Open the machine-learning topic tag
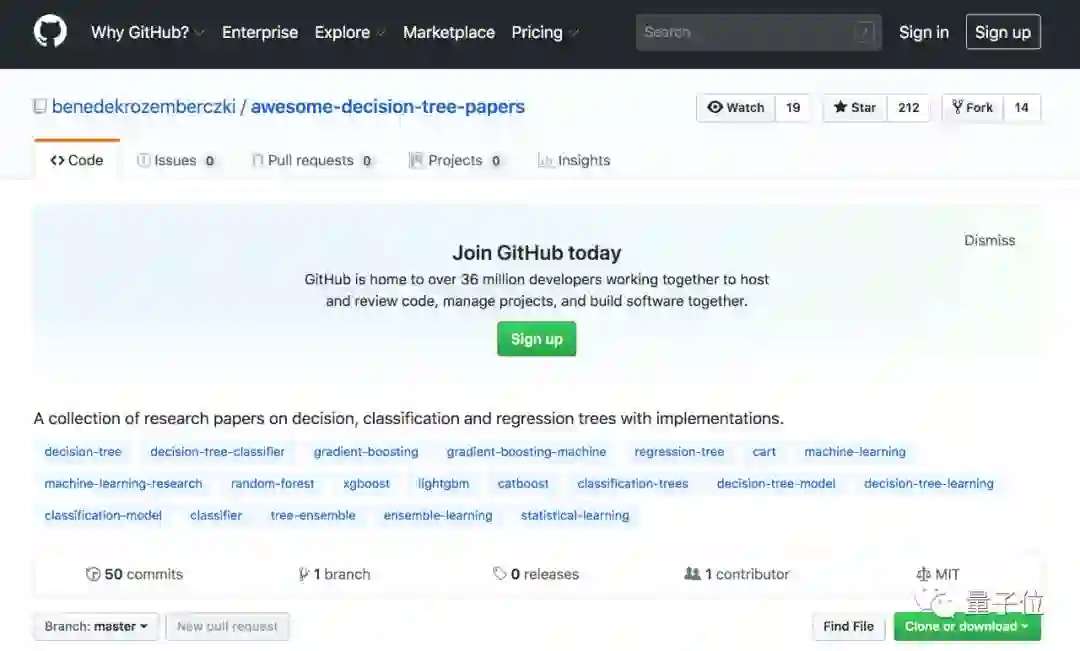This screenshot has height=651, width=1080. coord(855,452)
